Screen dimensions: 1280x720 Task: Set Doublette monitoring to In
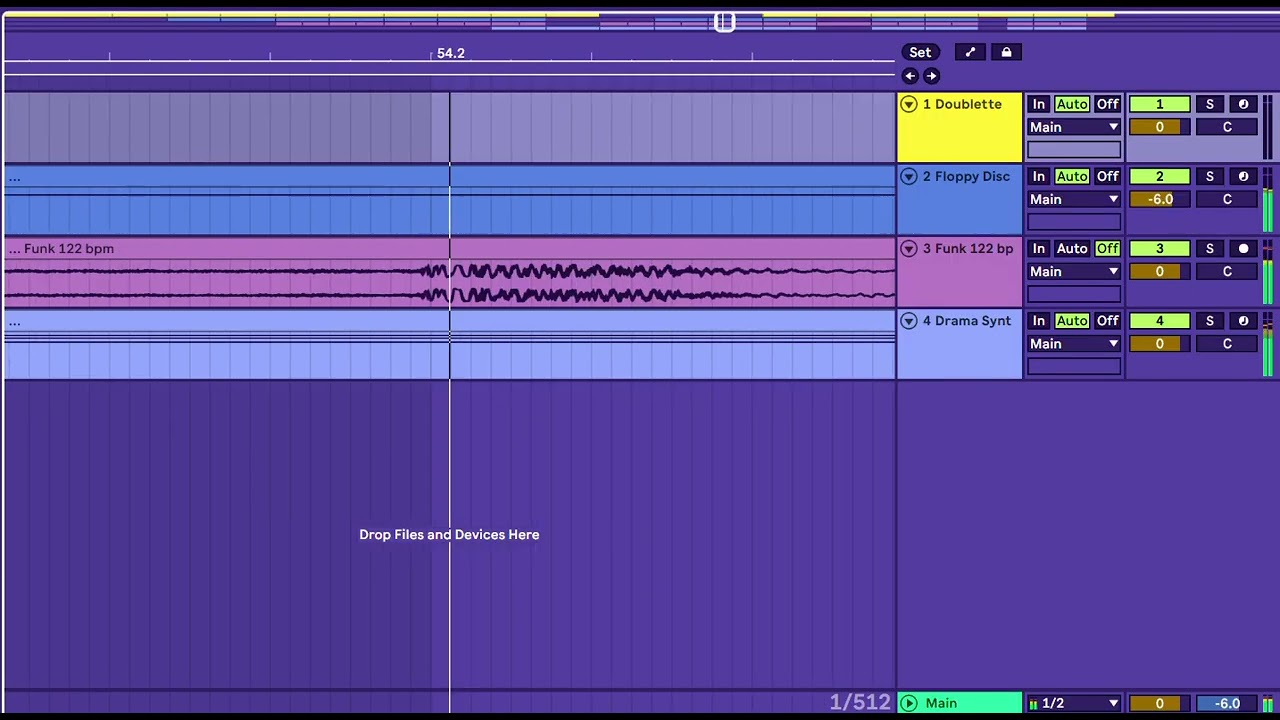point(1039,104)
